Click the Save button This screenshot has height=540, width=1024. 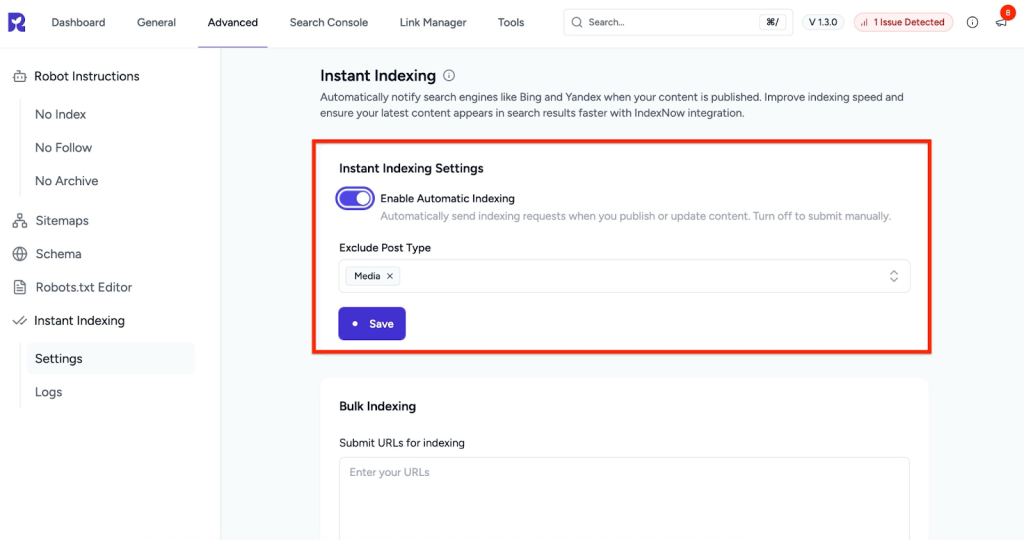pos(372,324)
